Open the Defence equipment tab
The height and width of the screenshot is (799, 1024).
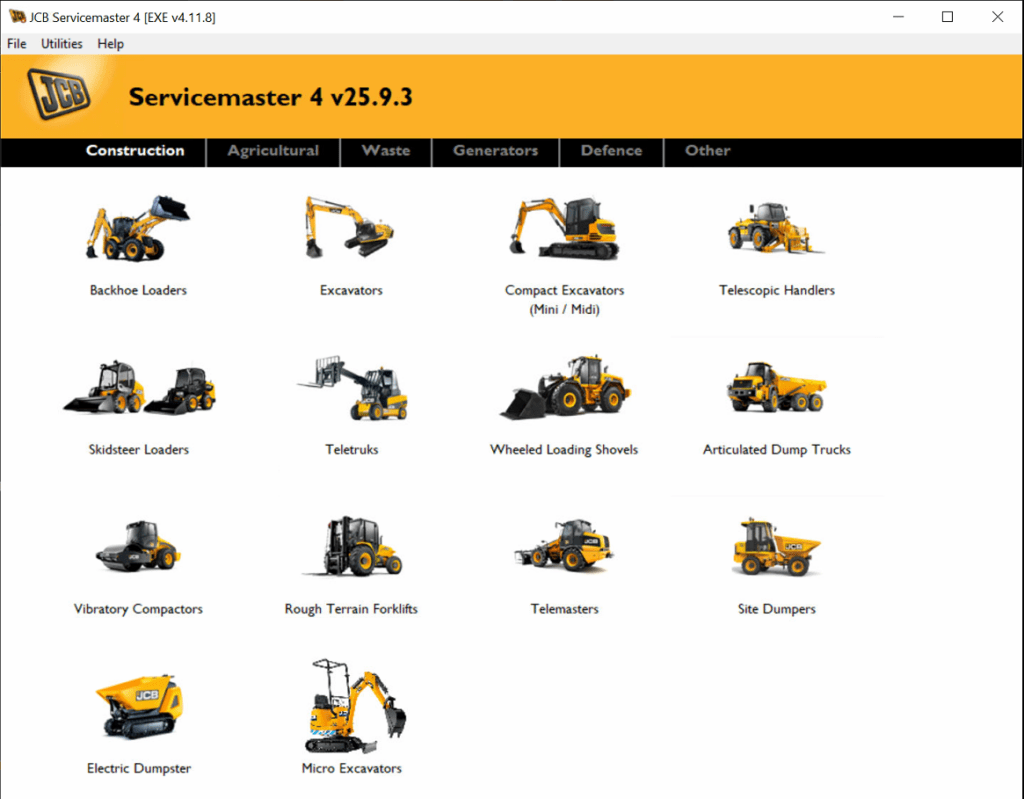(x=611, y=152)
